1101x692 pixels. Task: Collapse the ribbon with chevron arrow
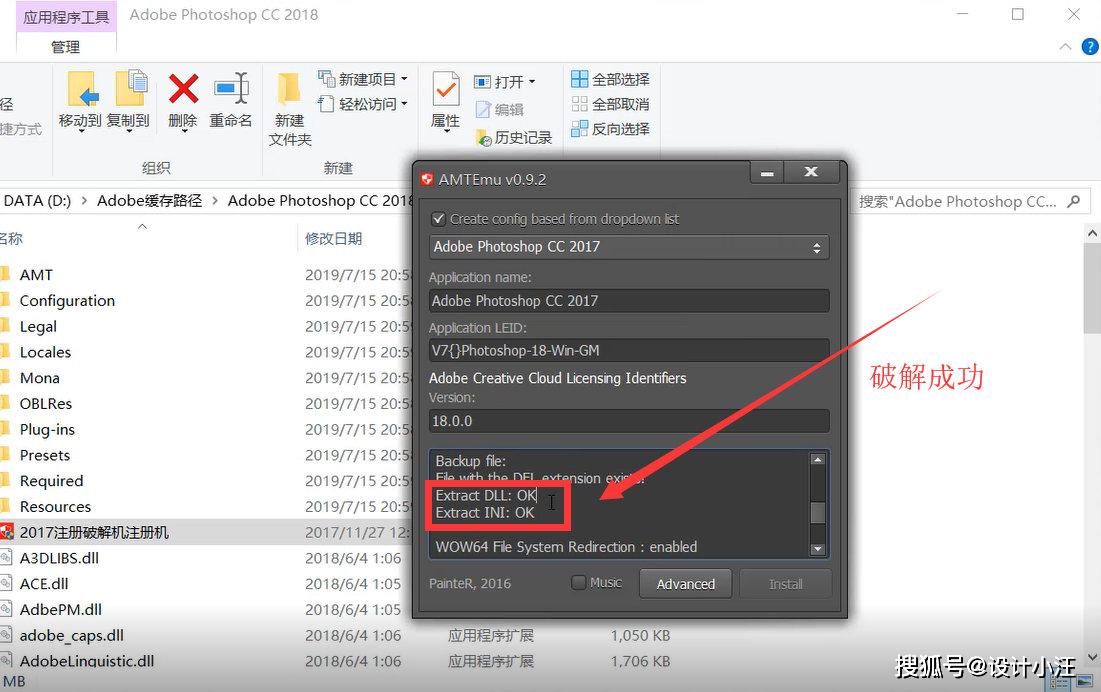[1065, 46]
